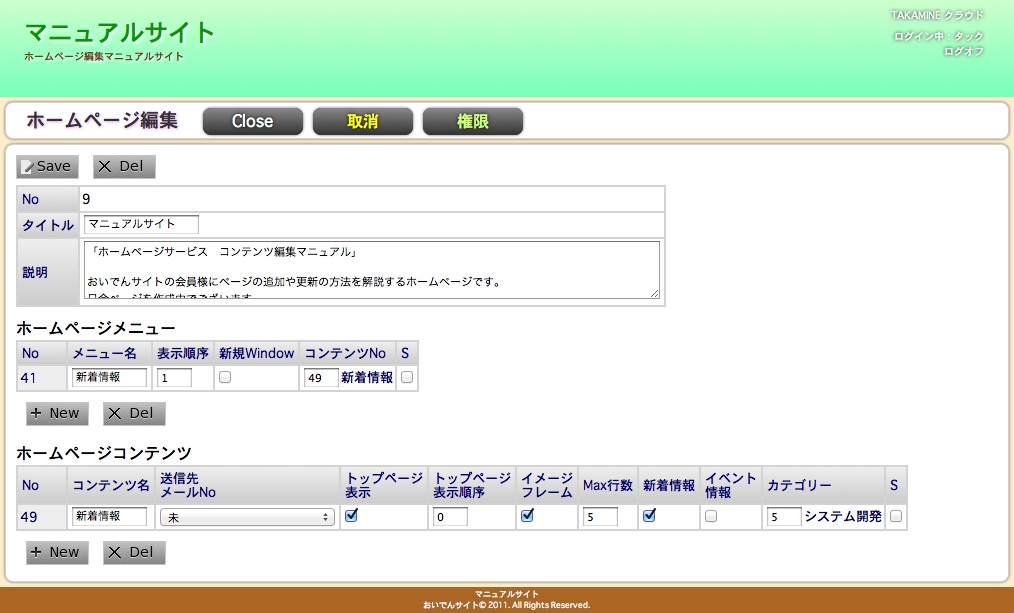Delete selected menu row under ホームページメニュー
The width and height of the screenshot is (1014, 613).
[134, 414]
